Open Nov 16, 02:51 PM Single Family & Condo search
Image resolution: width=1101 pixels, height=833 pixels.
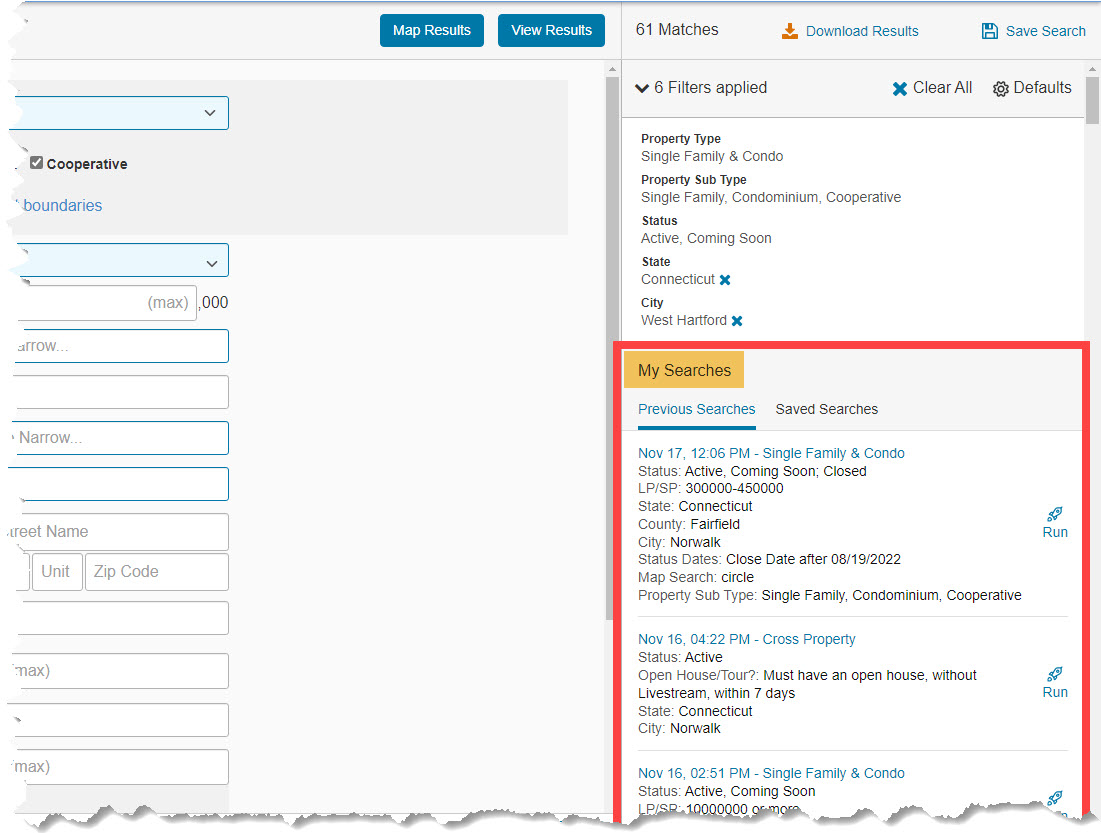point(771,773)
